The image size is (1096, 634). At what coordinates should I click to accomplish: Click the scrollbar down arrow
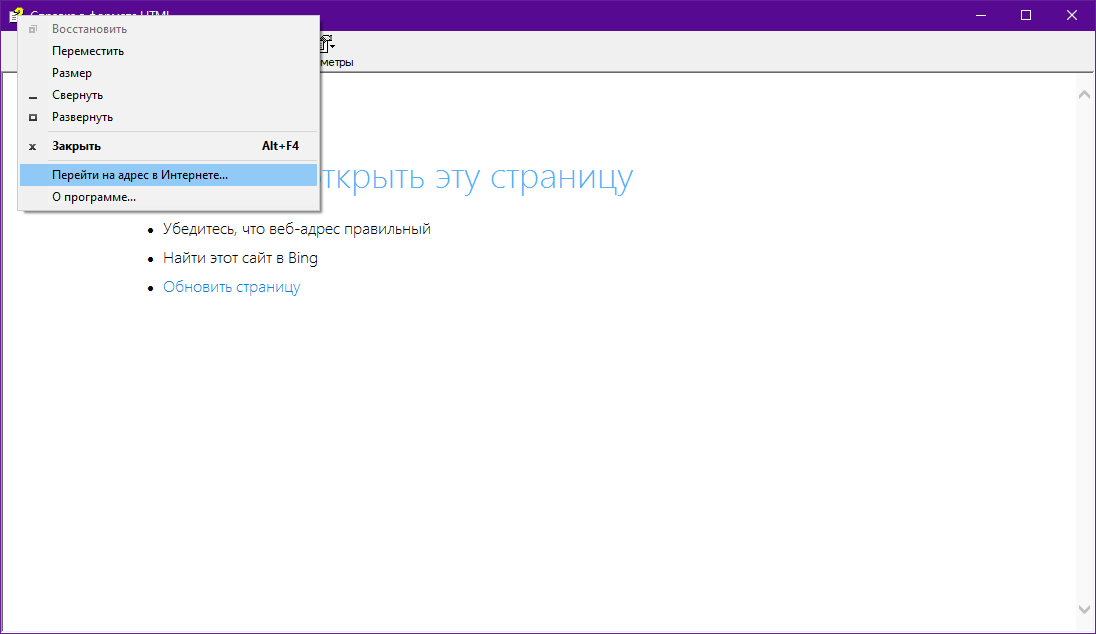(x=1084, y=610)
